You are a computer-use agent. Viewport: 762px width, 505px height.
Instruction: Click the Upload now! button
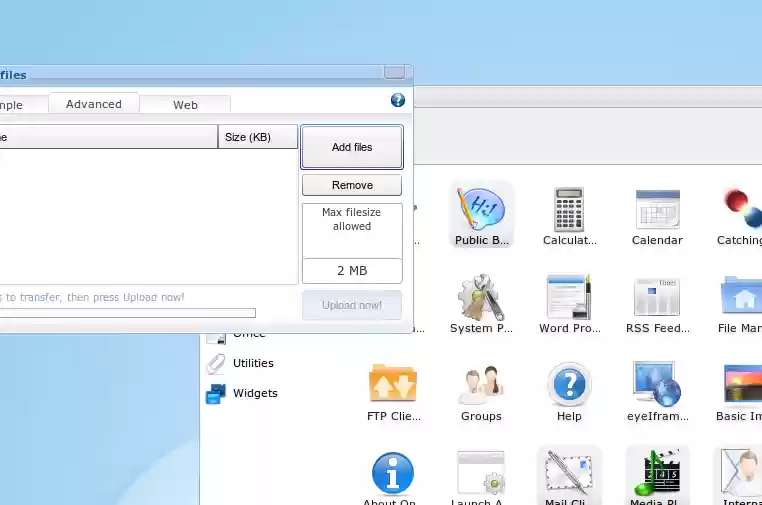[x=352, y=305]
